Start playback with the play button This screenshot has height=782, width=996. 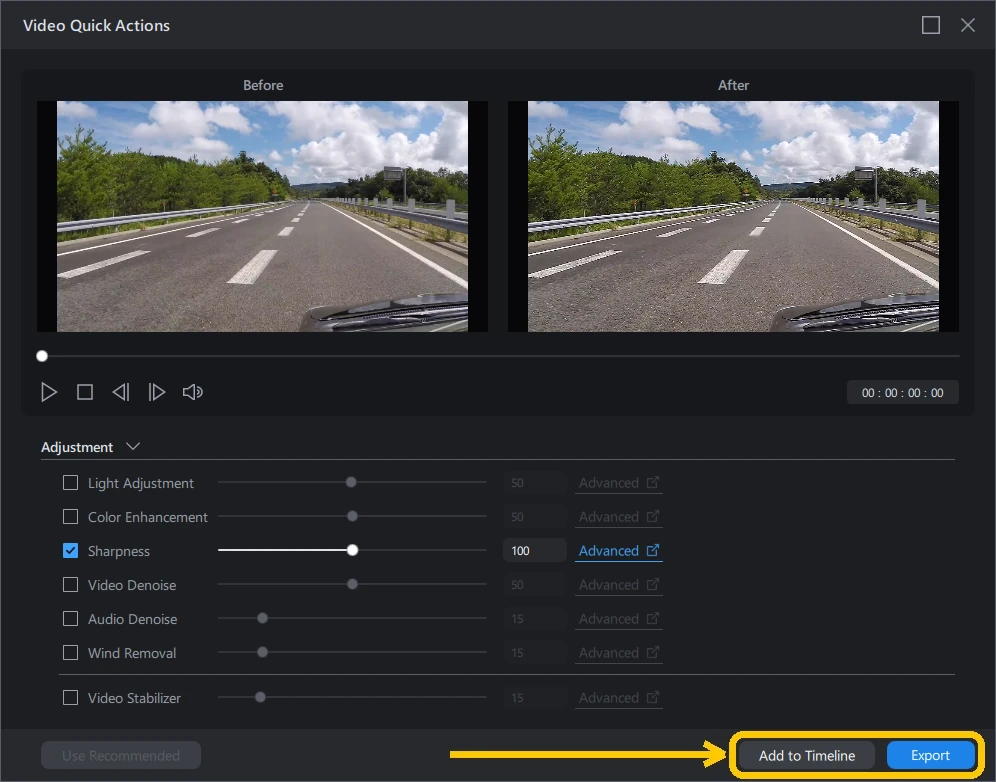pyautogui.click(x=49, y=393)
